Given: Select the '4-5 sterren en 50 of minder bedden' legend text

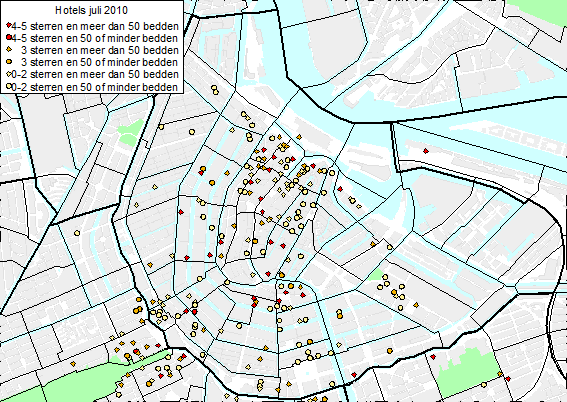Looking at the screenshot, I should pos(95,38).
